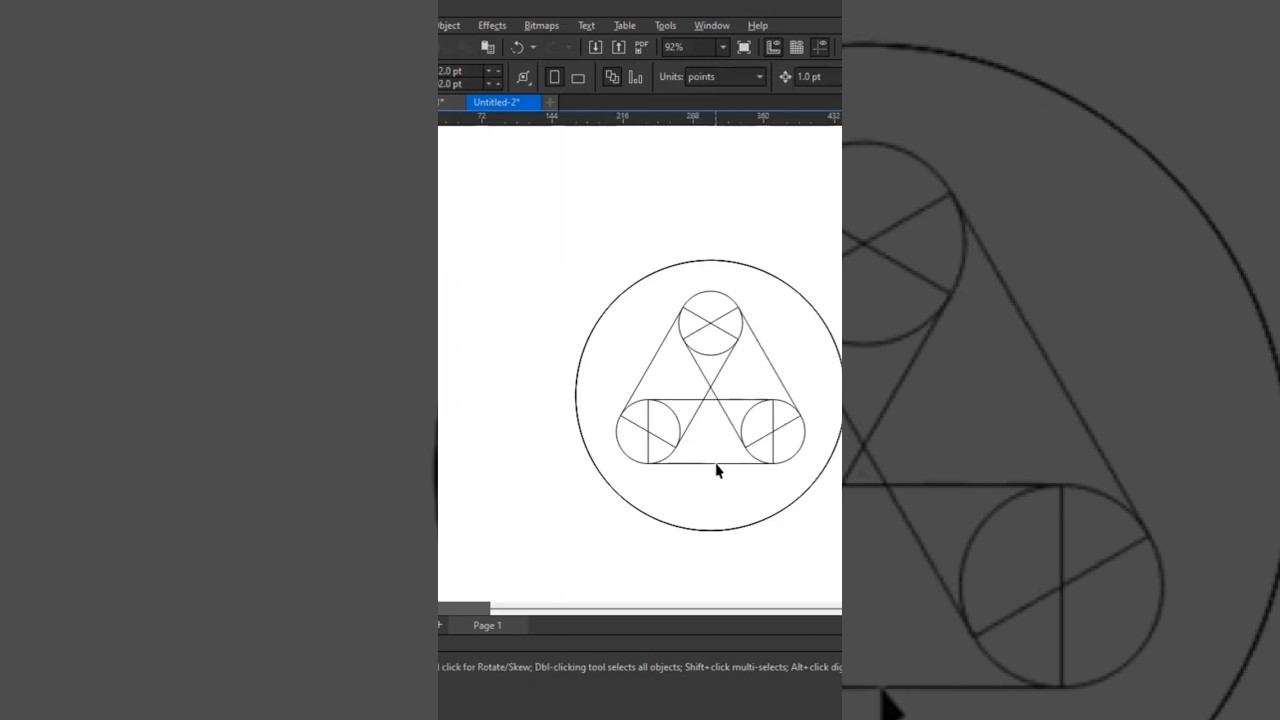Click the bottom horizontal line of the drawing
This screenshot has width=1280, height=720.
click(x=710, y=463)
